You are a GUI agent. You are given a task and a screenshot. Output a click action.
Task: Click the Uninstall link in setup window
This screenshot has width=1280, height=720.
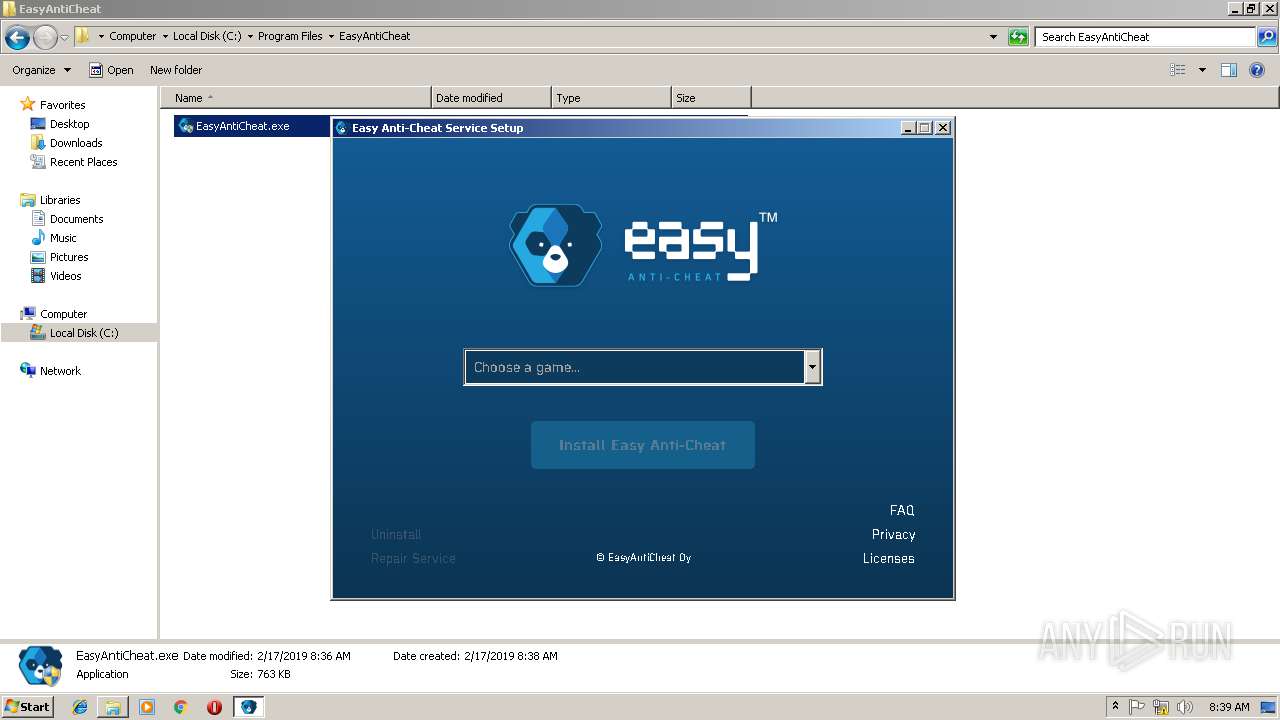click(396, 534)
